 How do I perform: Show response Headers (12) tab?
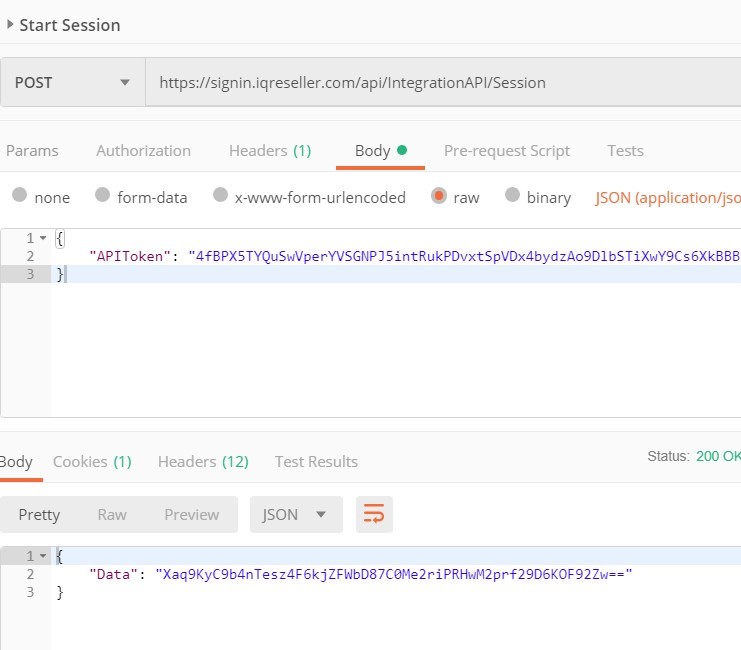pyautogui.click(x=203, y=461)
